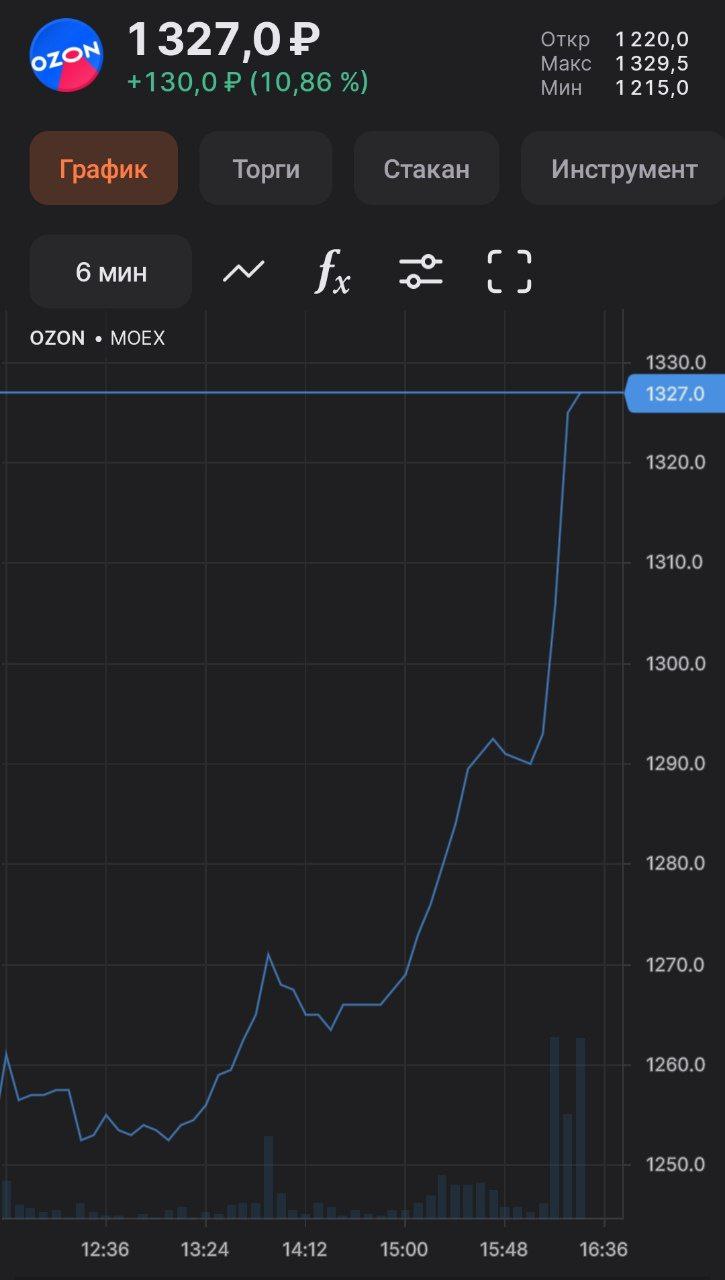Expand chart to fullscreen
This screenshot has width=725, height=1280.
coord(509,271)
